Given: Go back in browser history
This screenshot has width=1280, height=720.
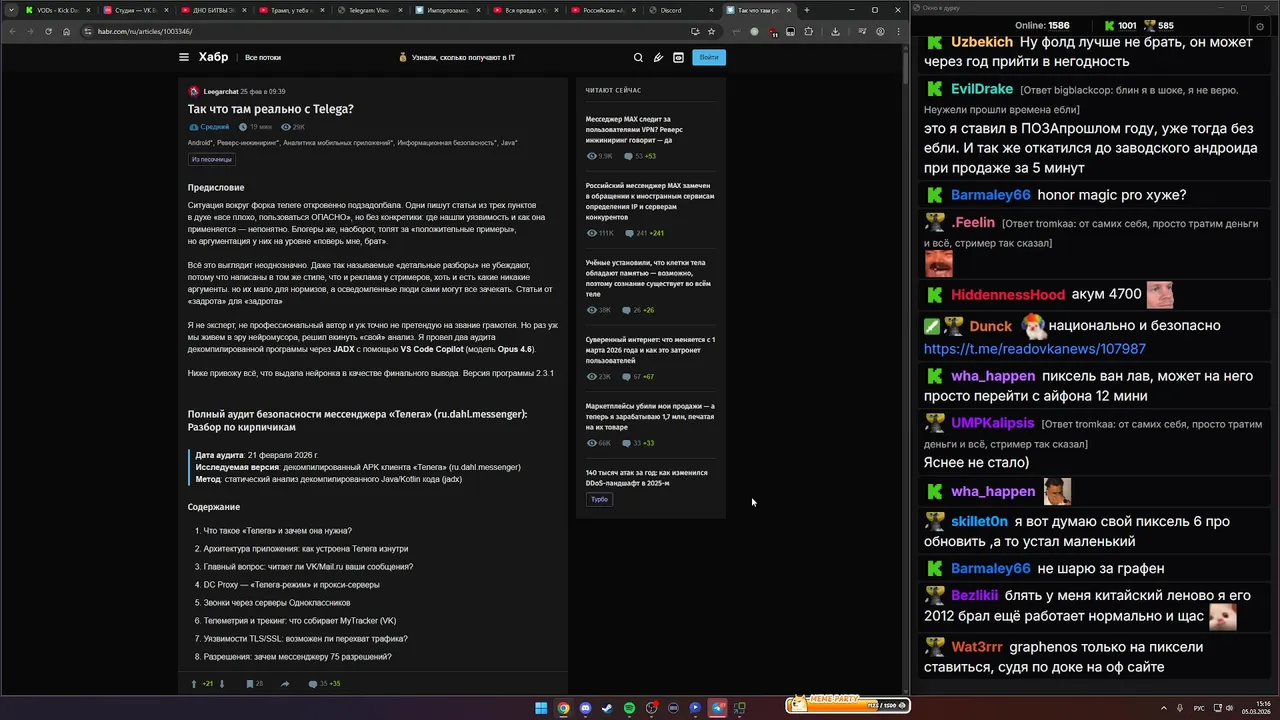Looking at the screenshot, I should point(12,31).
